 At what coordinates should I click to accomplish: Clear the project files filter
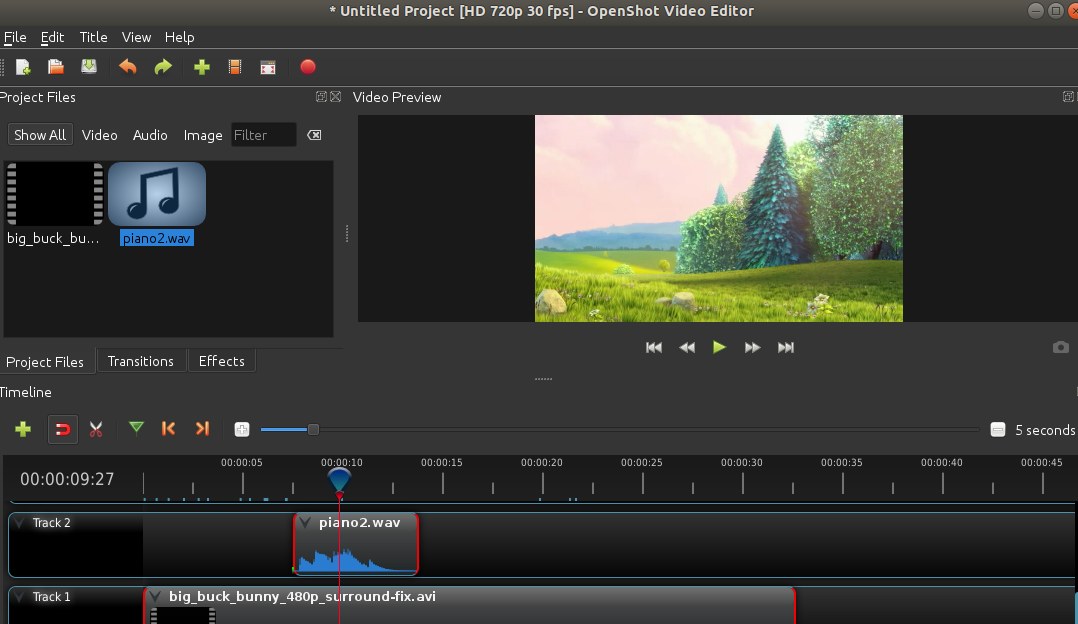[314, 135]
